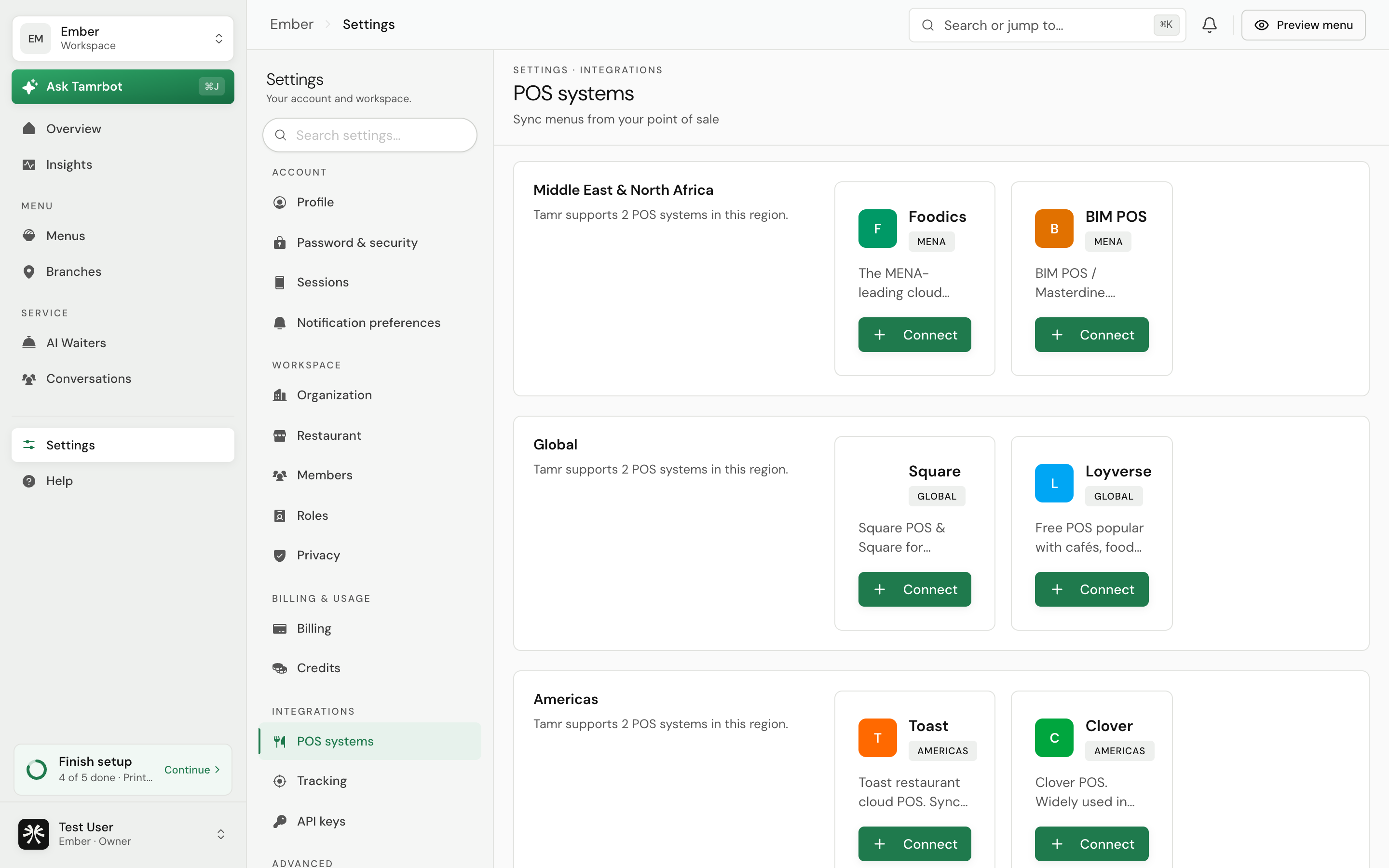
Task: Connect the Foodics POS
Action: pyautogui.click(x=914, y=335)
